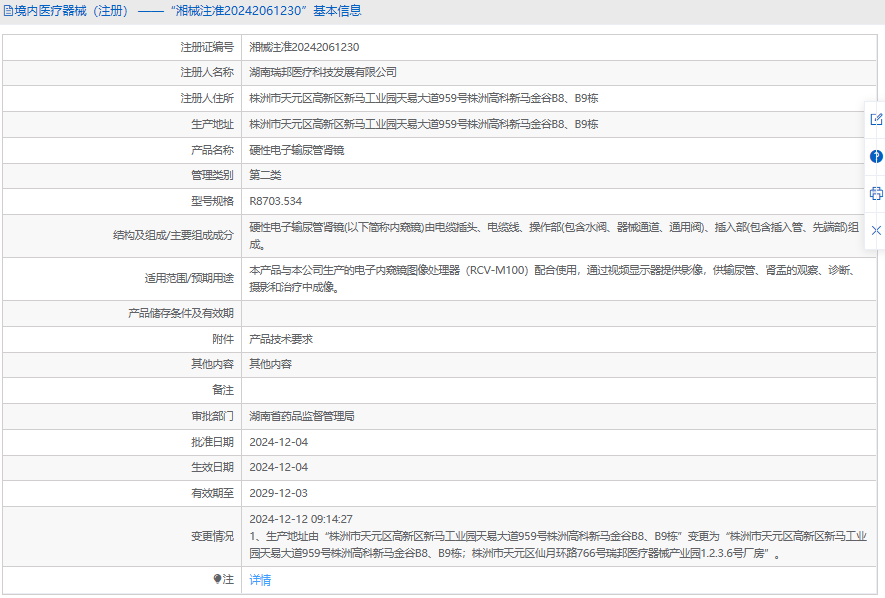Click the document icon beside page title
The width and height of the screenshot is (885, 598).
8,11
